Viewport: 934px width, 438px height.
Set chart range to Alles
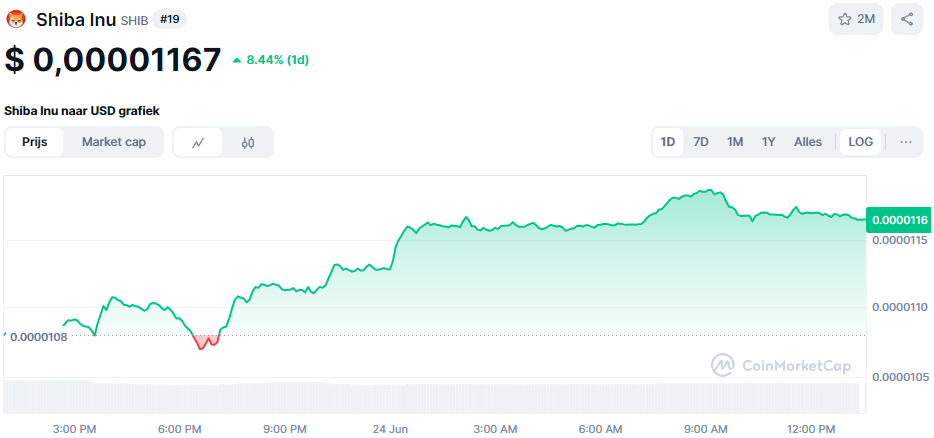click(x=808, y=142)
